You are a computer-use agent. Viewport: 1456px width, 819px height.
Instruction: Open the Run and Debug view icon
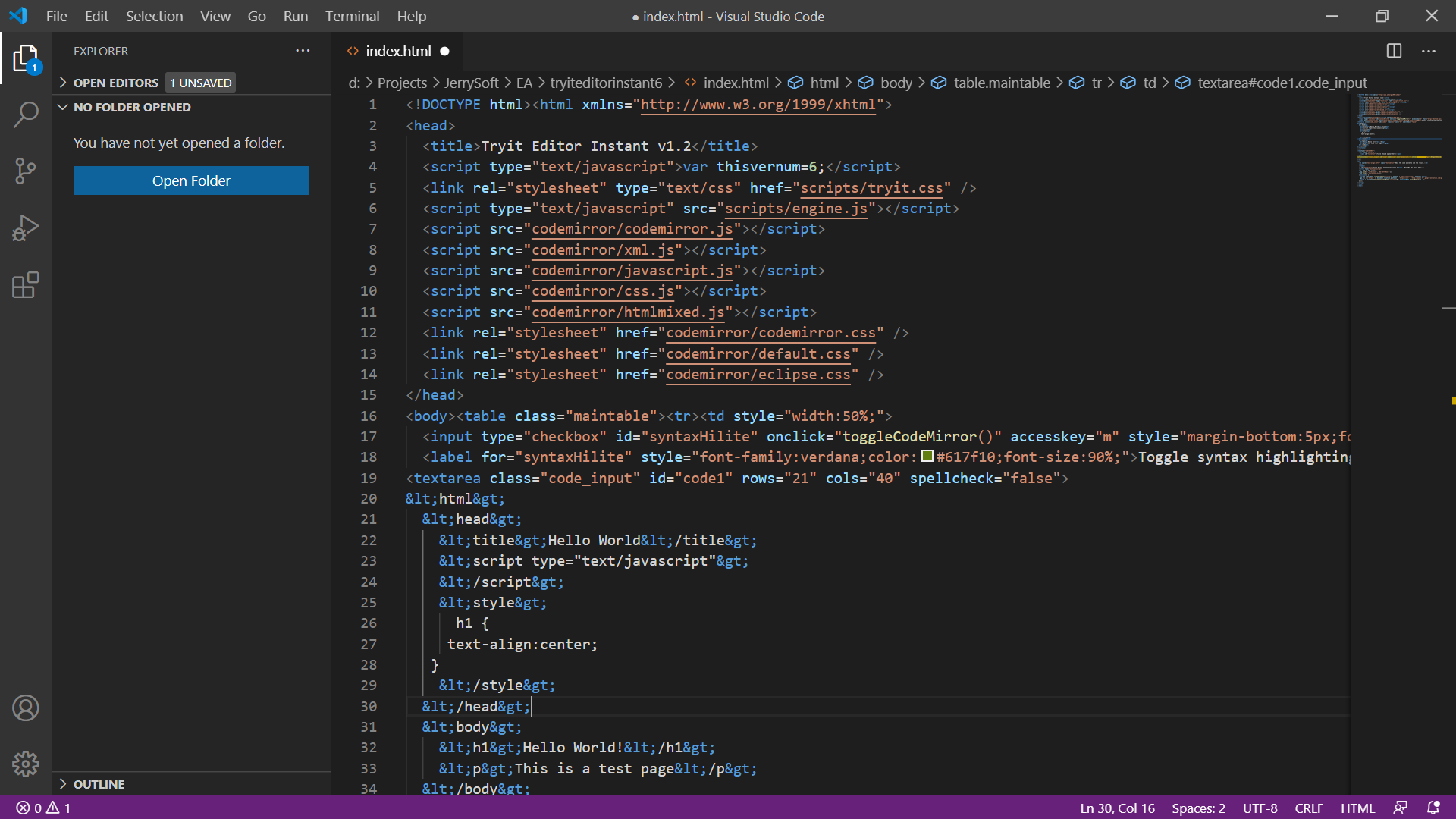[x=26, y=227]
